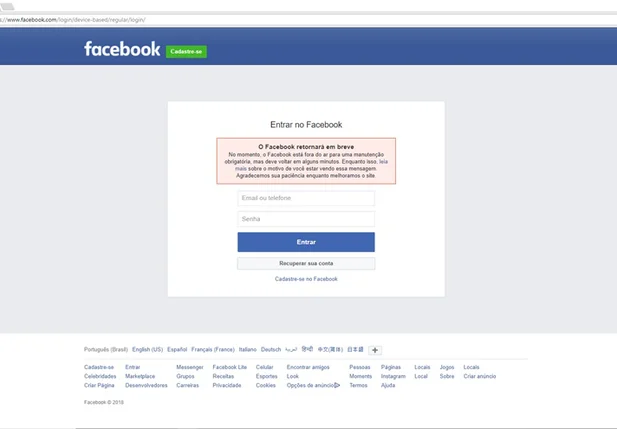Open the 'leia mais' link in the maintenance notice

383,161
